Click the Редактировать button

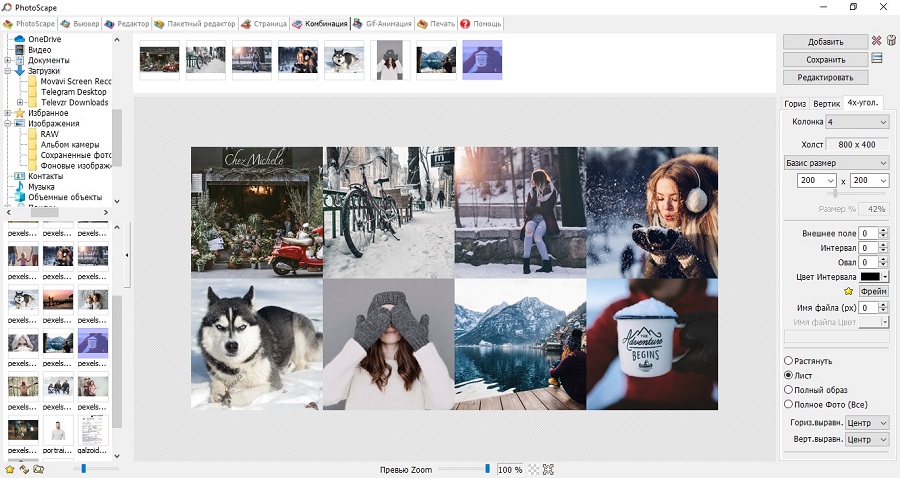tap(825, 77)
